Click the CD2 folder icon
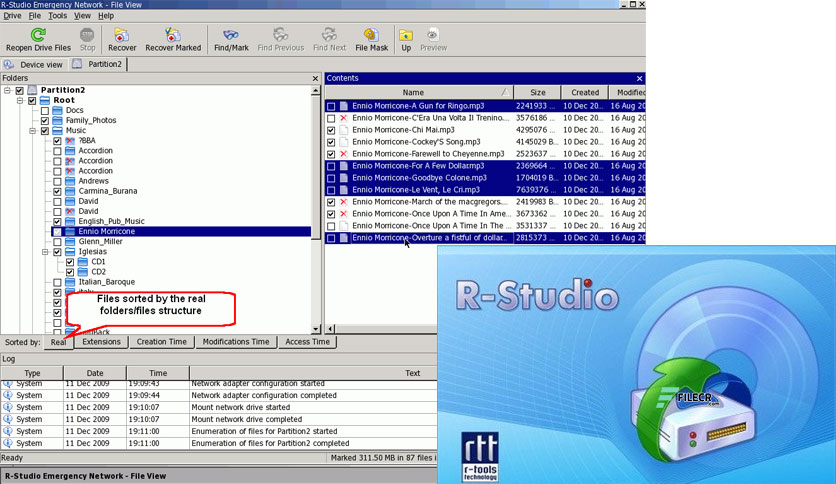The height and width of the screenshot is (484, 836). pos(83,272)
